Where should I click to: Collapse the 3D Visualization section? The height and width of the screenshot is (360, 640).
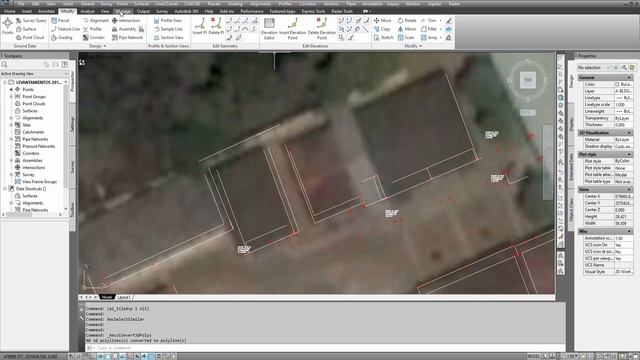coord(629,133)
